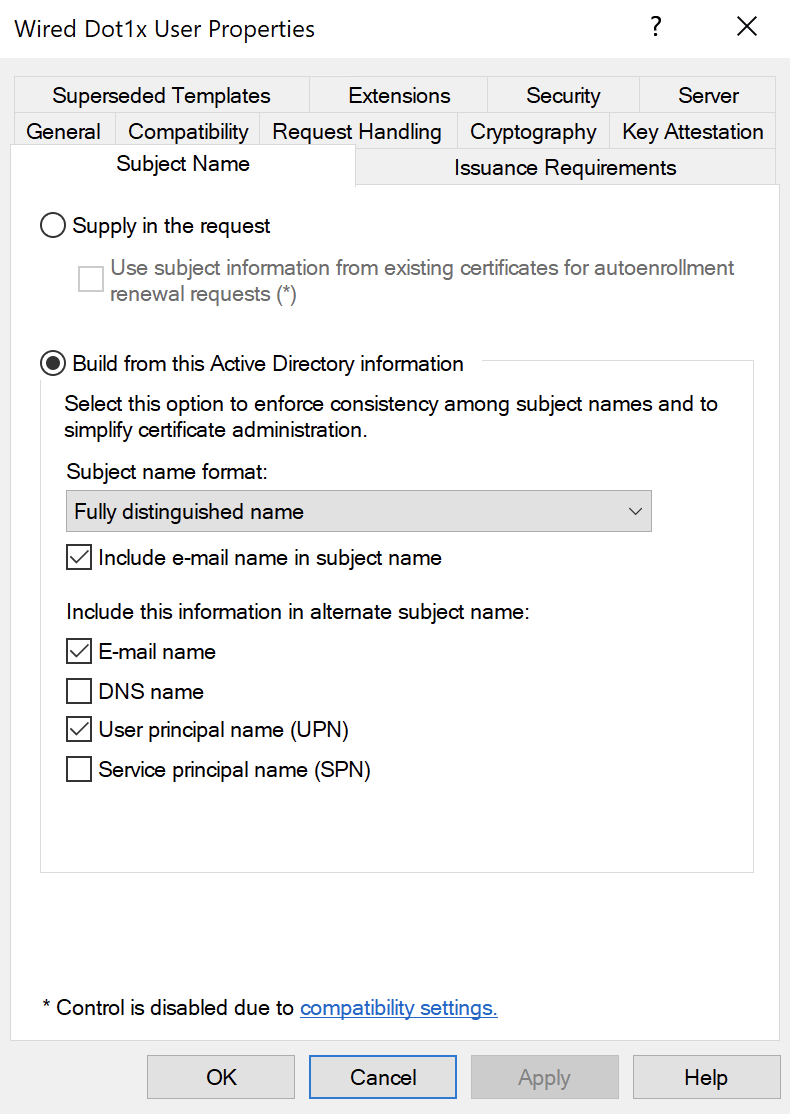The height and width of the screenshot is (1114, 790).
Task: Open the Extensions tab
Action: [398, 96]
